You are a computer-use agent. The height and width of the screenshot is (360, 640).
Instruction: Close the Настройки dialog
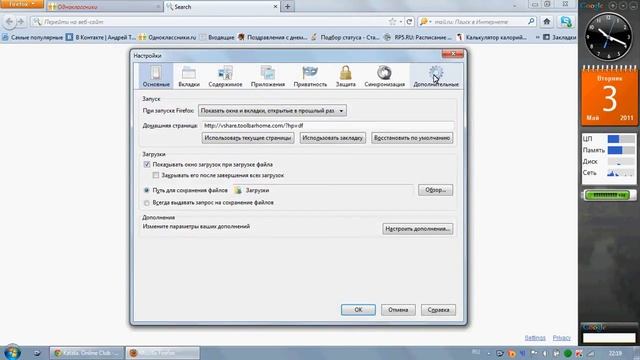tap(453, 54)
